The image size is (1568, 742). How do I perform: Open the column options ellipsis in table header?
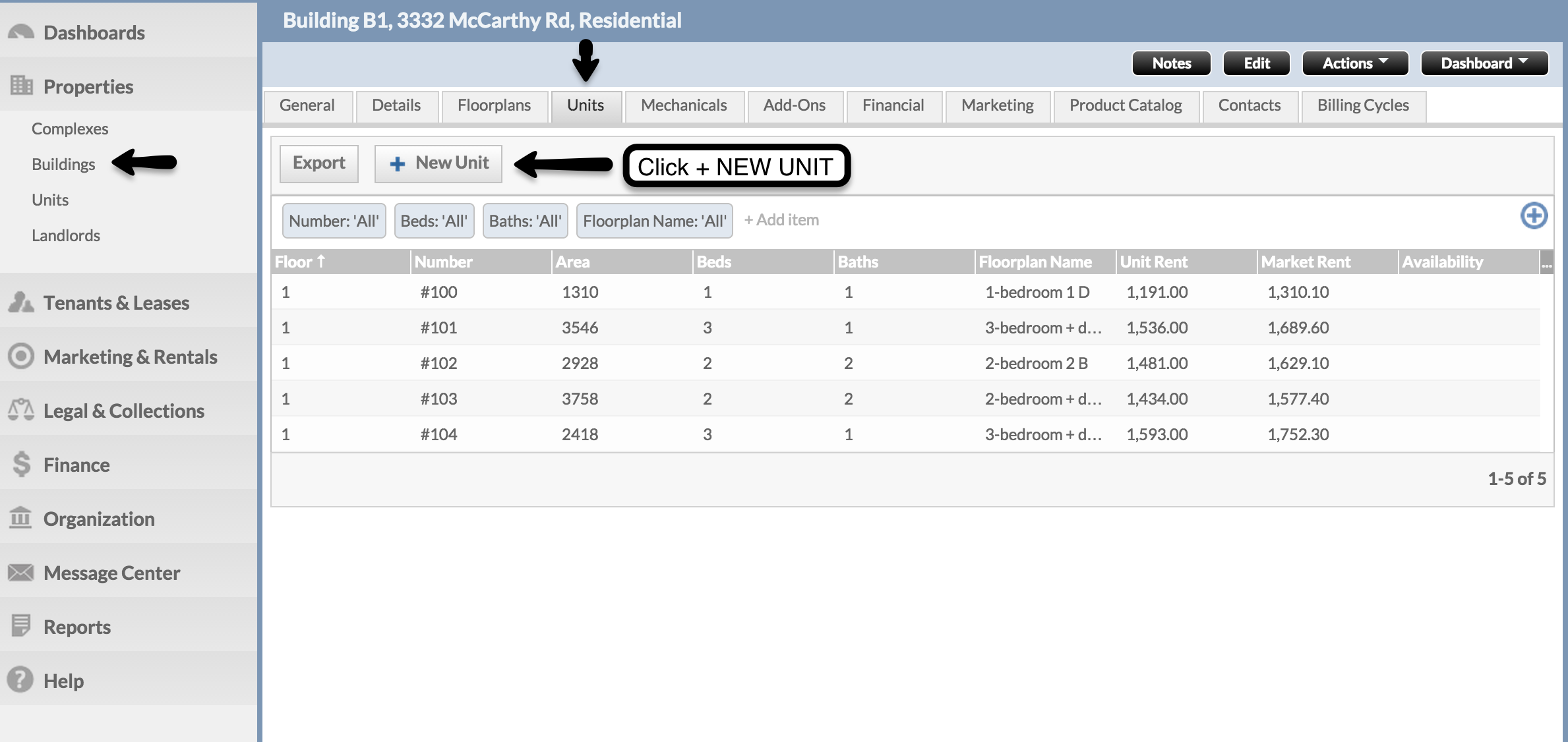[1546, 262]
